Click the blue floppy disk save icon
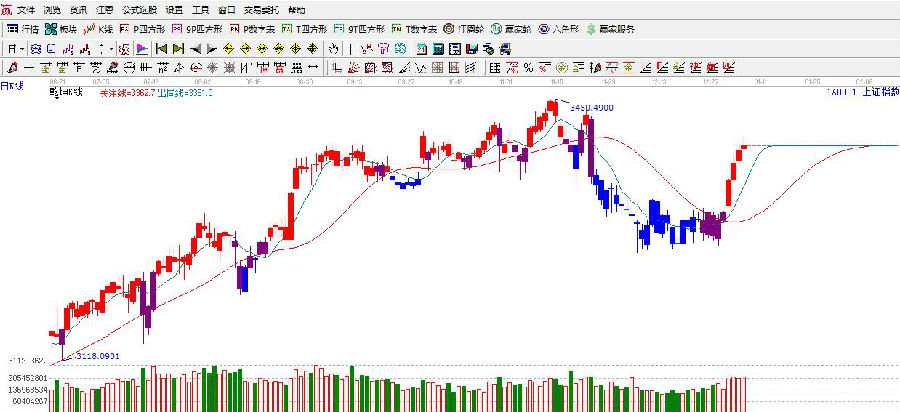Viewport: 900px width, 412px height. [472, 48]
